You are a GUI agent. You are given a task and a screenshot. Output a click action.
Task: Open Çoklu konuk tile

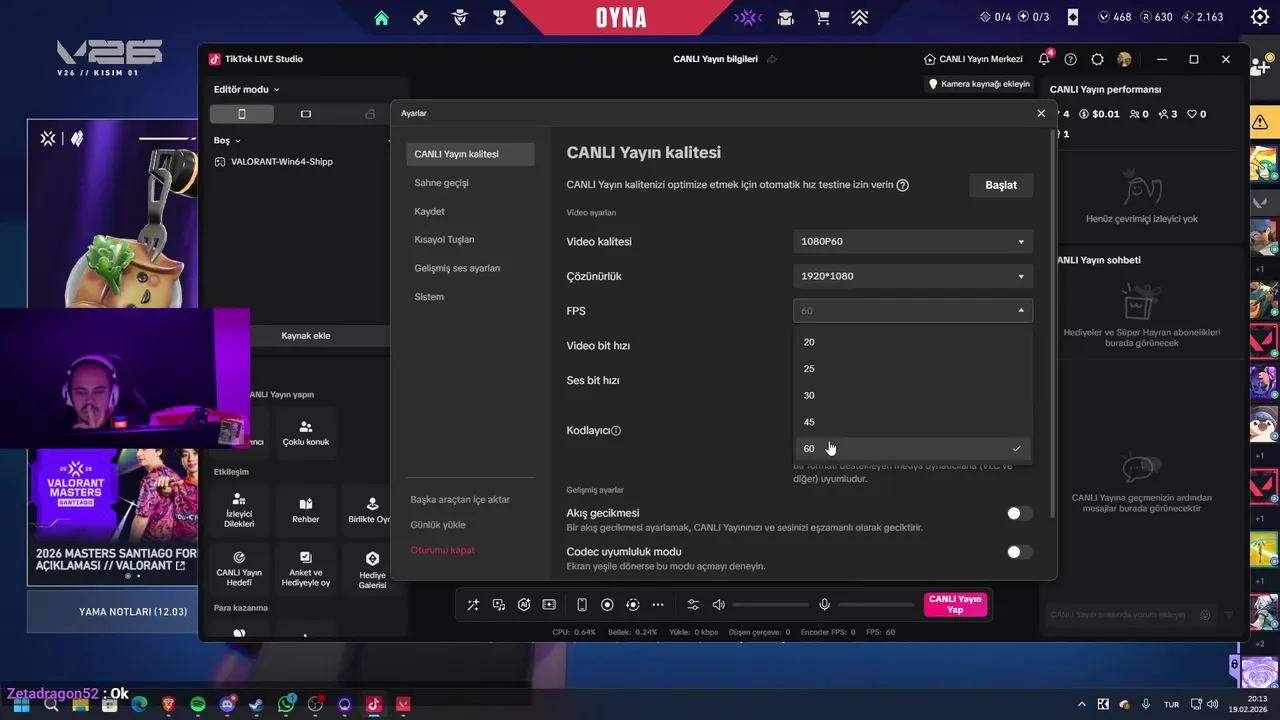tap(306, 433)
